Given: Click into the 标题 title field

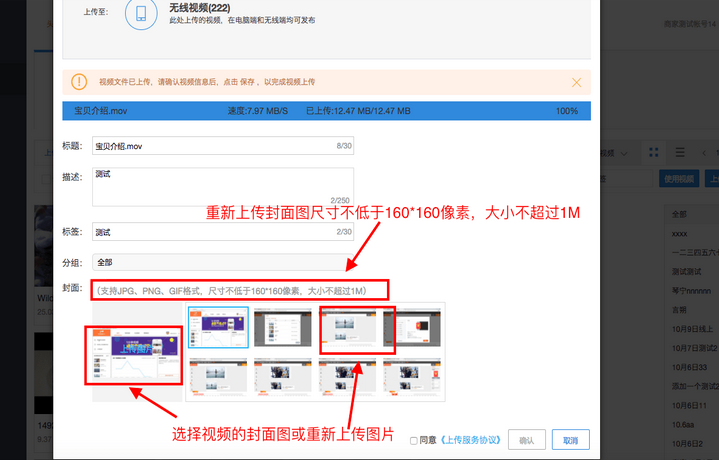Looking at the screenshot, I should [x=223, y=146].
